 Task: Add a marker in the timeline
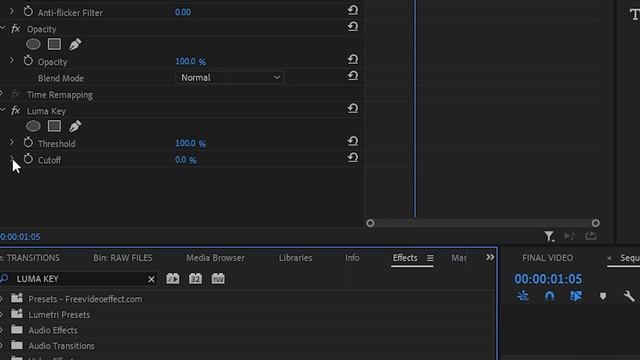point(603,296)
